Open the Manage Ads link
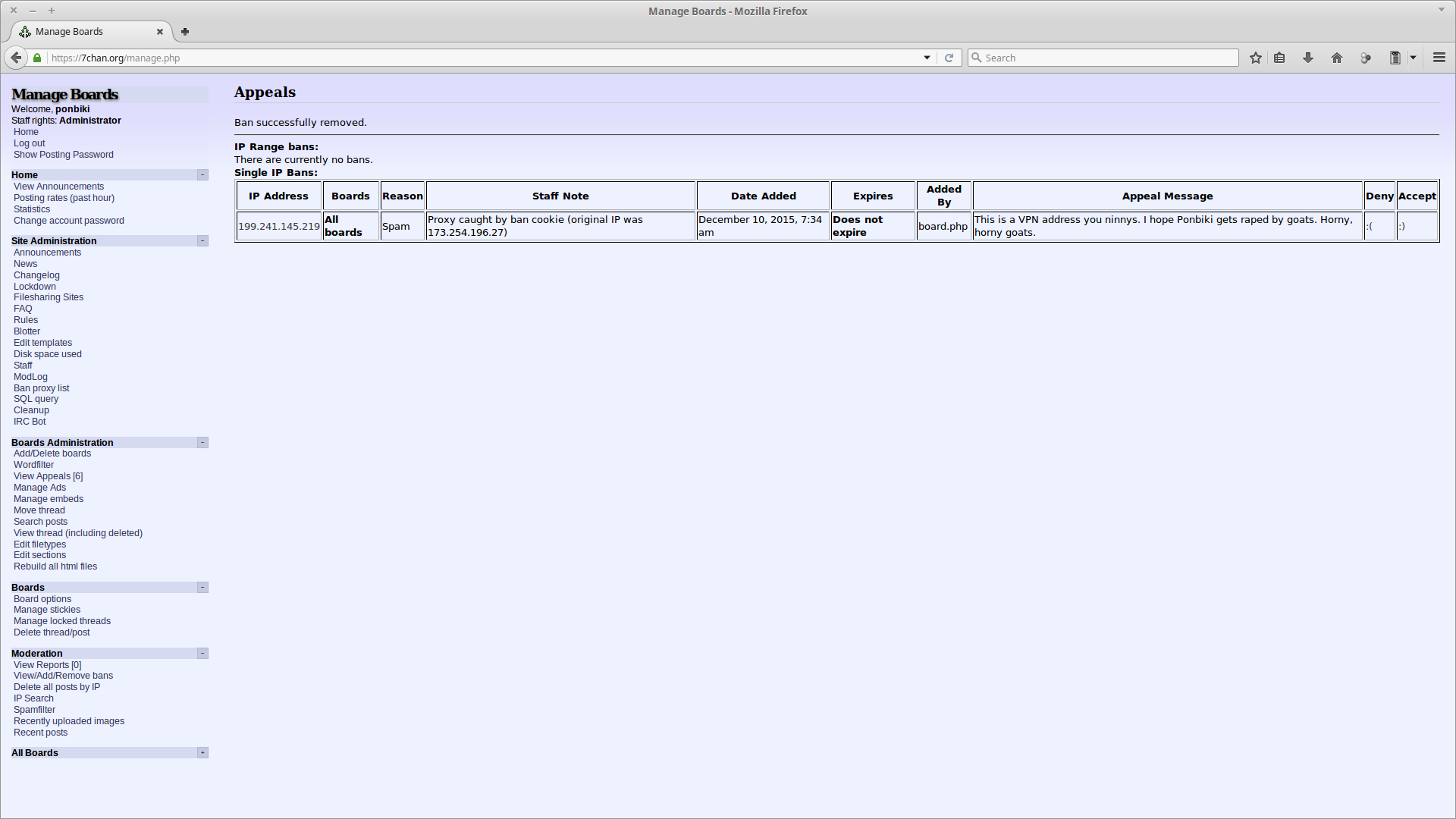Image resolution: width=1456 pixels, height=819 pixels. pos(40,488)
